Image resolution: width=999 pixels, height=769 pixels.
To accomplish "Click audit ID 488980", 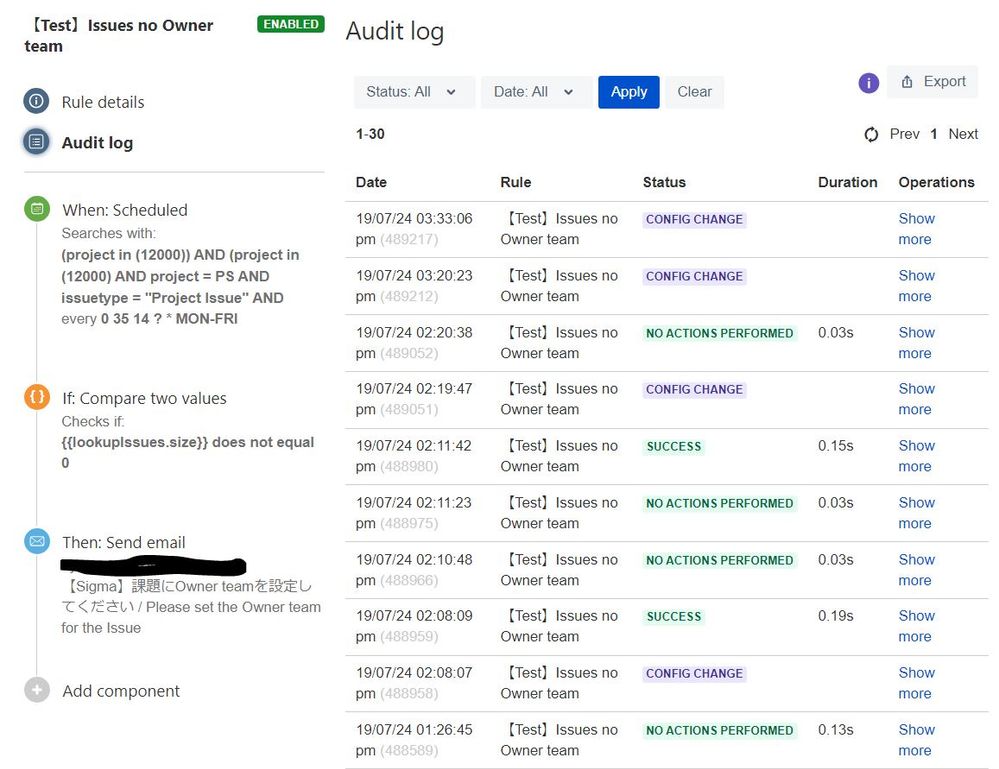I will [x=409, y=466].
